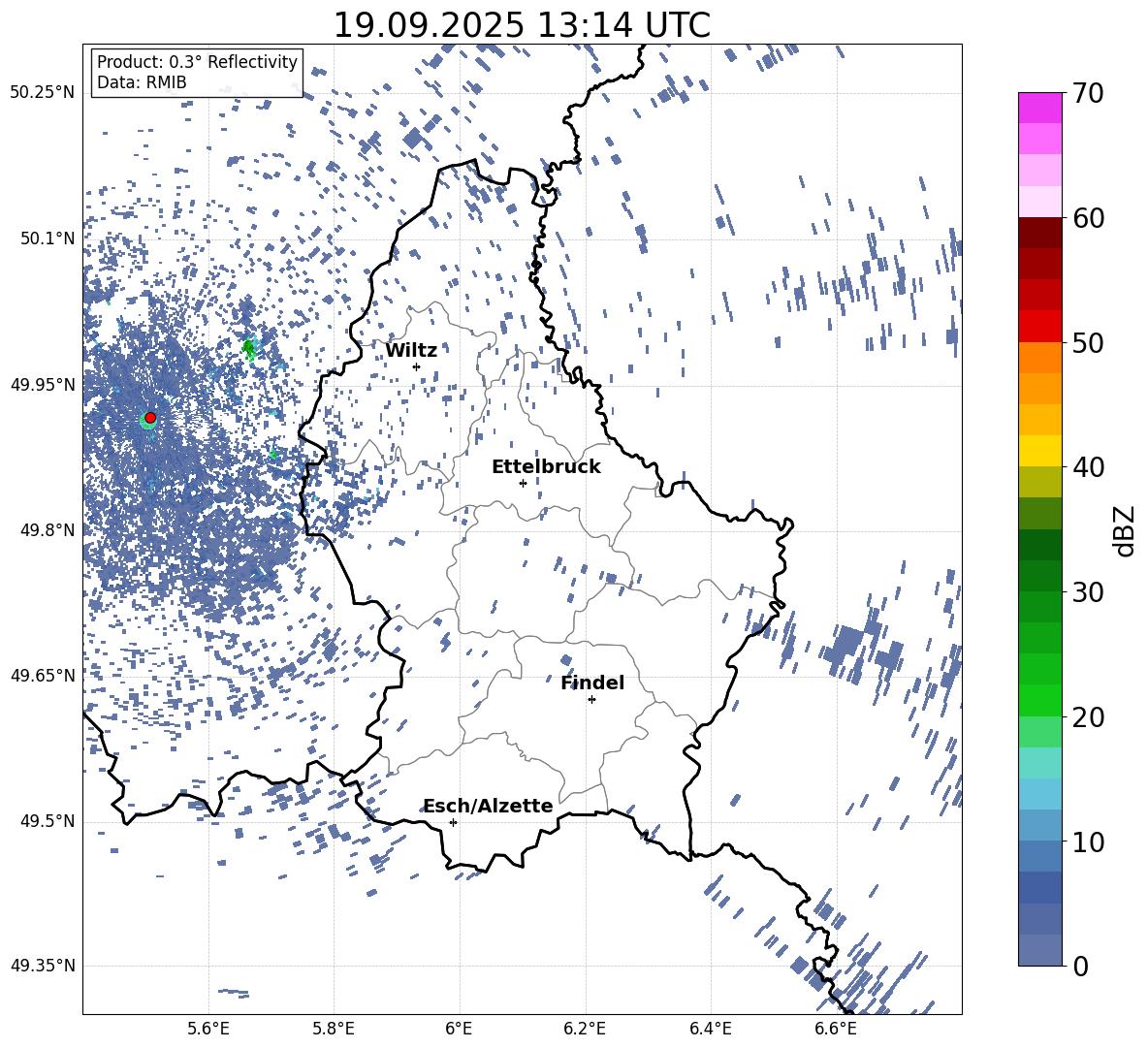Click the 49.35°N latitude label
This screenshot has height=1048, width=1148.
click(x=43, y=966)
